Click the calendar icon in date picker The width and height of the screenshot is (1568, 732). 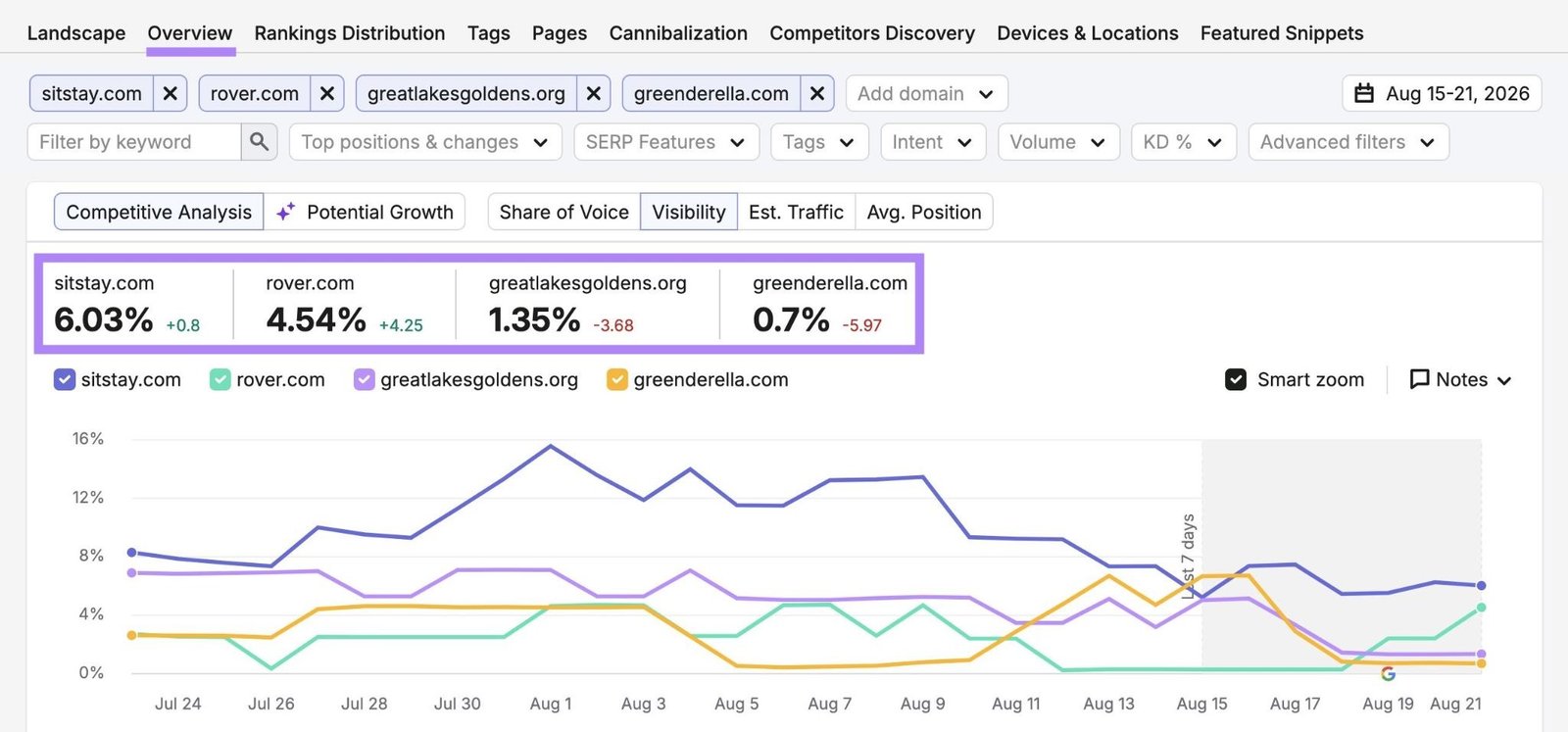click(1364, 93)
